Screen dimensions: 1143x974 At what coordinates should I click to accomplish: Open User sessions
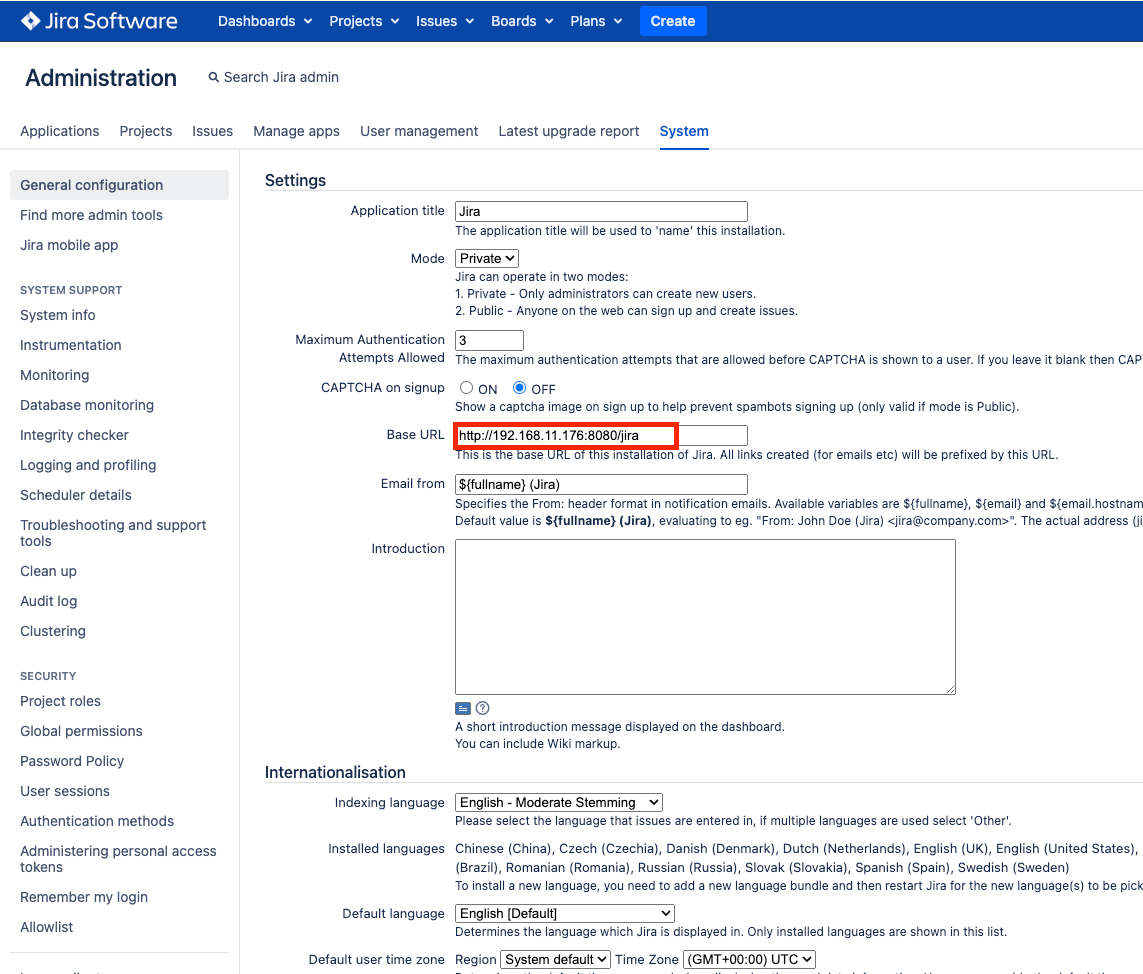[65, 791]
